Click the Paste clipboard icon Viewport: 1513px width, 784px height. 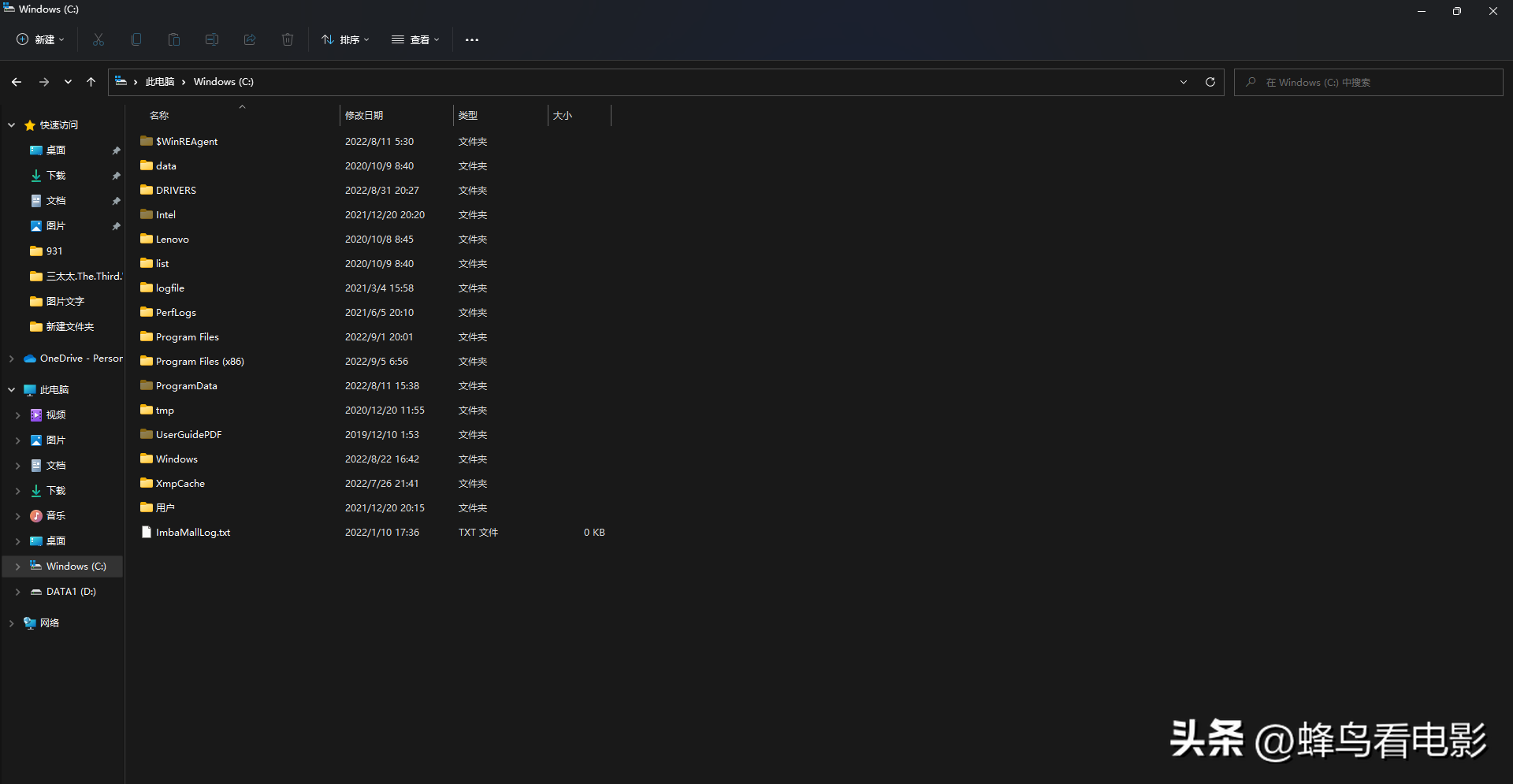tap(174, 39)
